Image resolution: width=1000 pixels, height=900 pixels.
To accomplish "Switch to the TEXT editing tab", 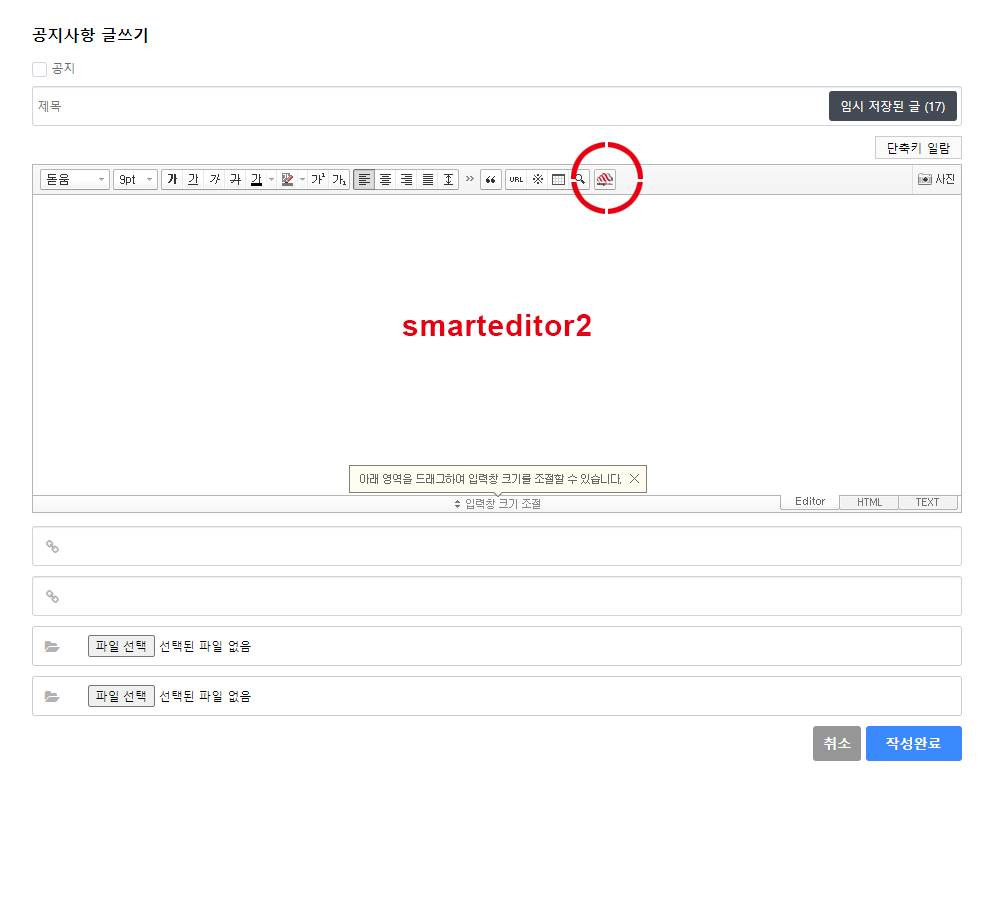I will coord(927,502).
